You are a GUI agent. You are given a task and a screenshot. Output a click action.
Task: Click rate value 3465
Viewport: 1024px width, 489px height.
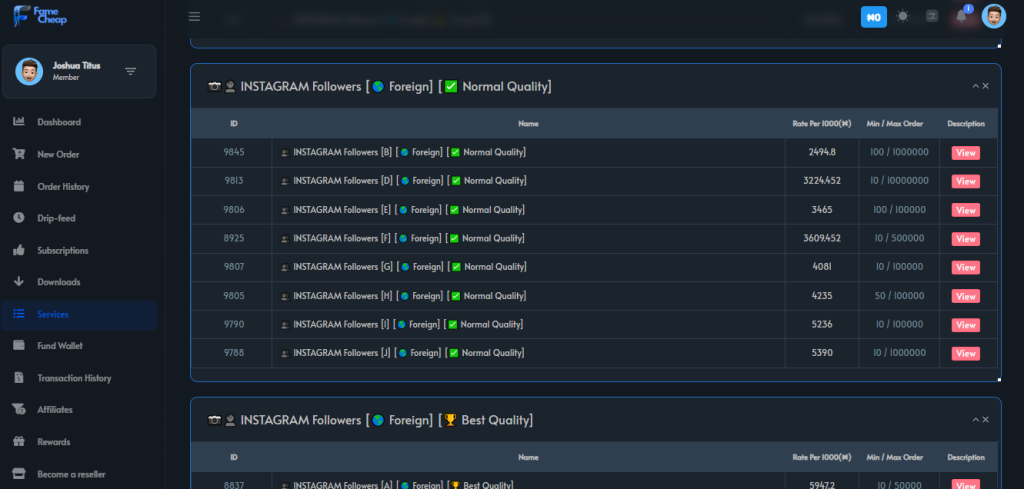pos(822,210)
